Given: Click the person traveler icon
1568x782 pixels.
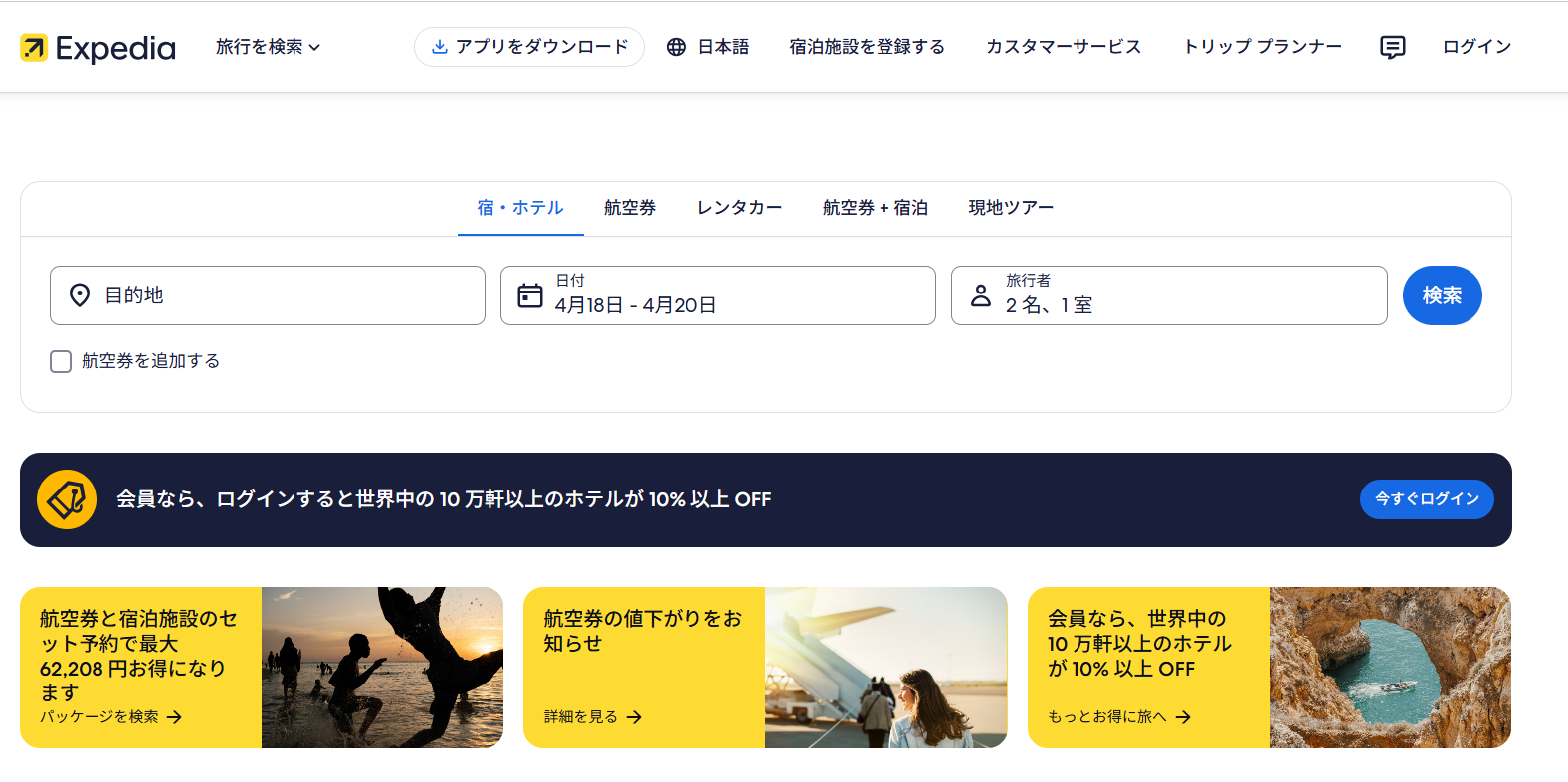Looking at the screenshot, I should (x=981, y=295).
